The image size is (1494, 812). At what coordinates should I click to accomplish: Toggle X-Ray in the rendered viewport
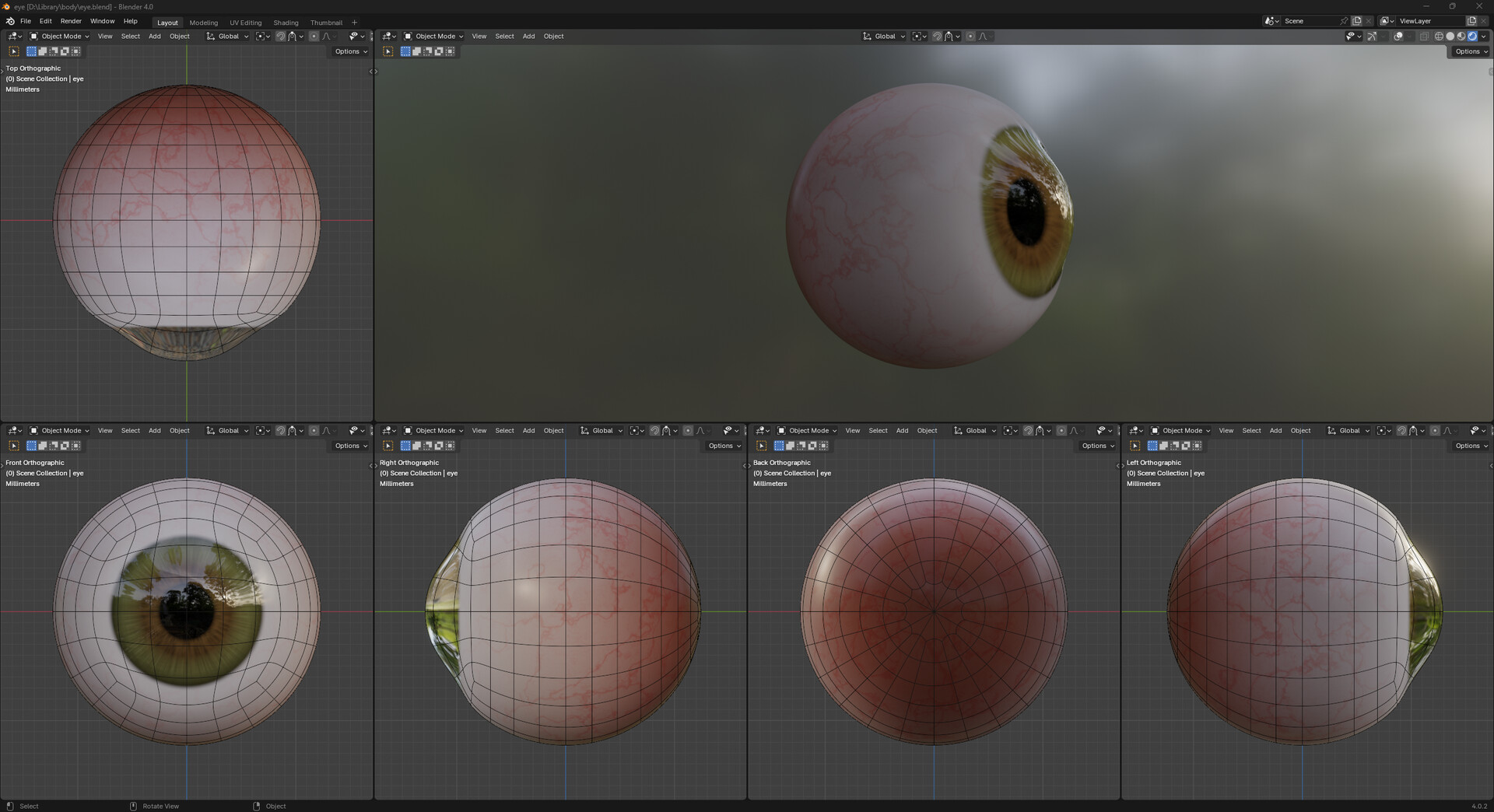click(x=1424, y=36)
